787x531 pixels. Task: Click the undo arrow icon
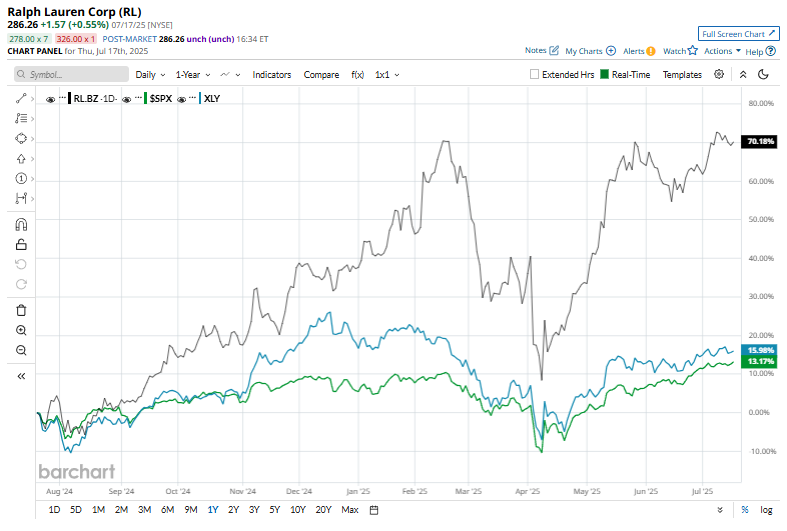(21, 264)
